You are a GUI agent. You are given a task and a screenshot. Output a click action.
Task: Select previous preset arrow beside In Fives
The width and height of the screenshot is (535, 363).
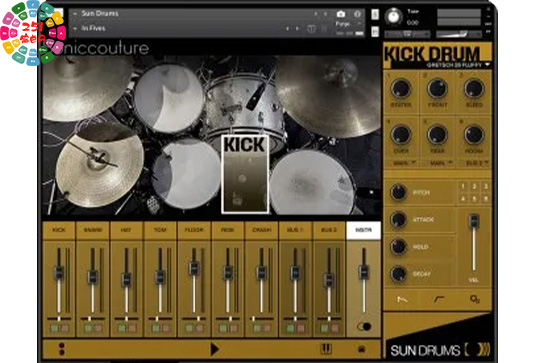[x=287, y=29]
